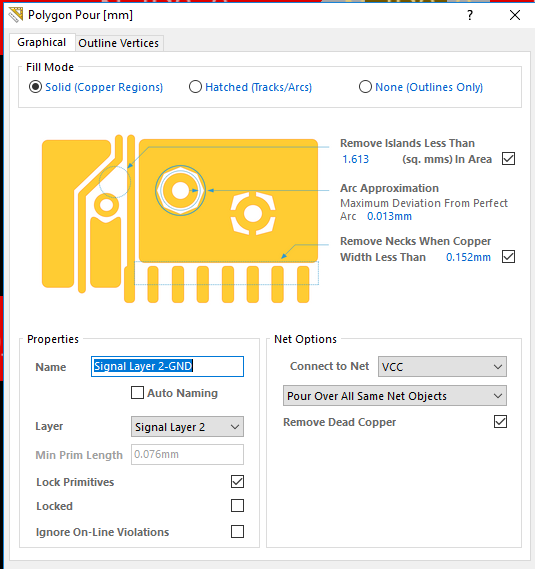This screenshot has height=569, width=535.
Task: Switch to the Outline Vertices tab
Action: coord(119,43)
